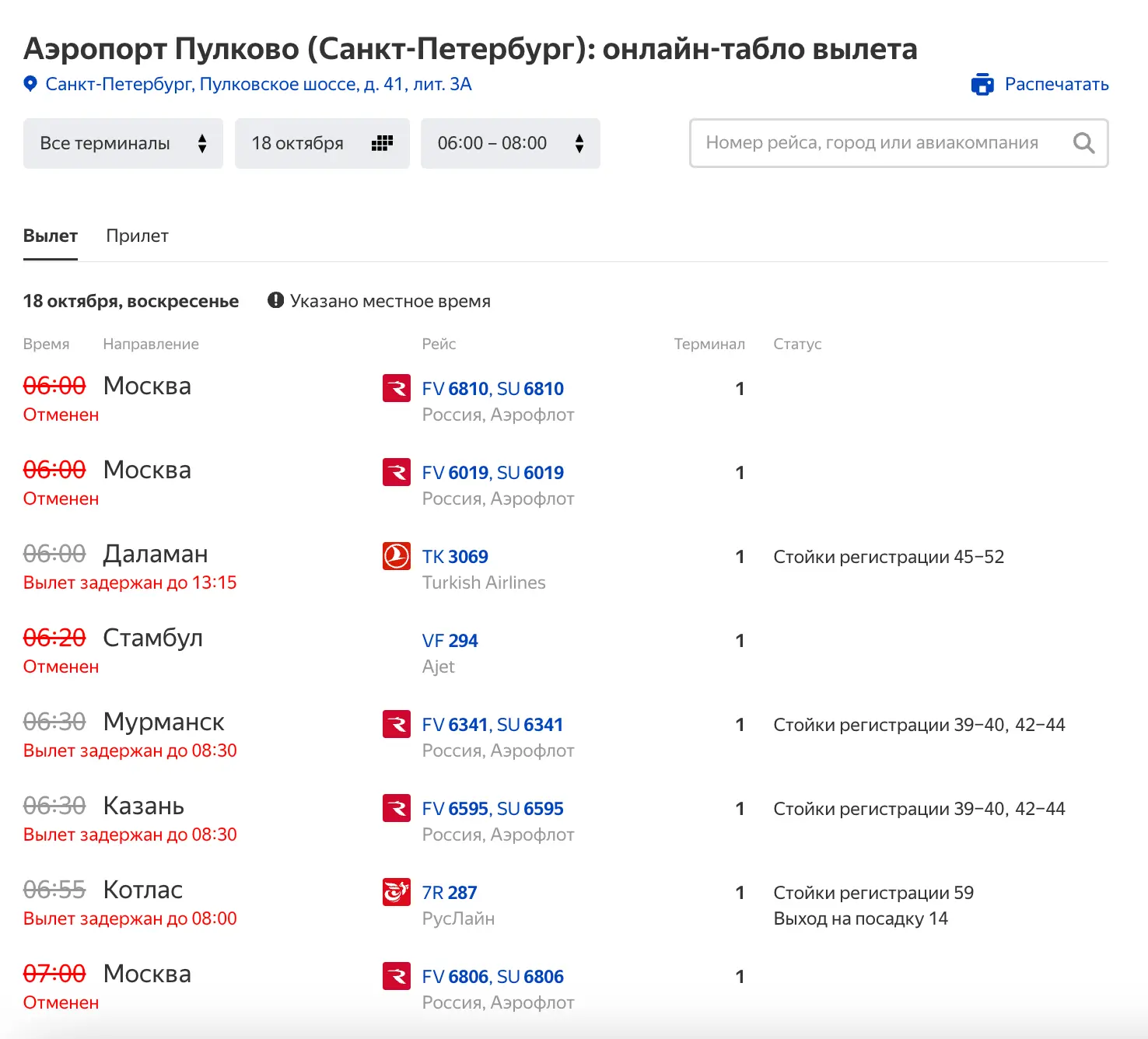Screen dimensions: 1148x1039
Task: Click Rossiya airline logo for FV 6810
Action: pos(397,388)
